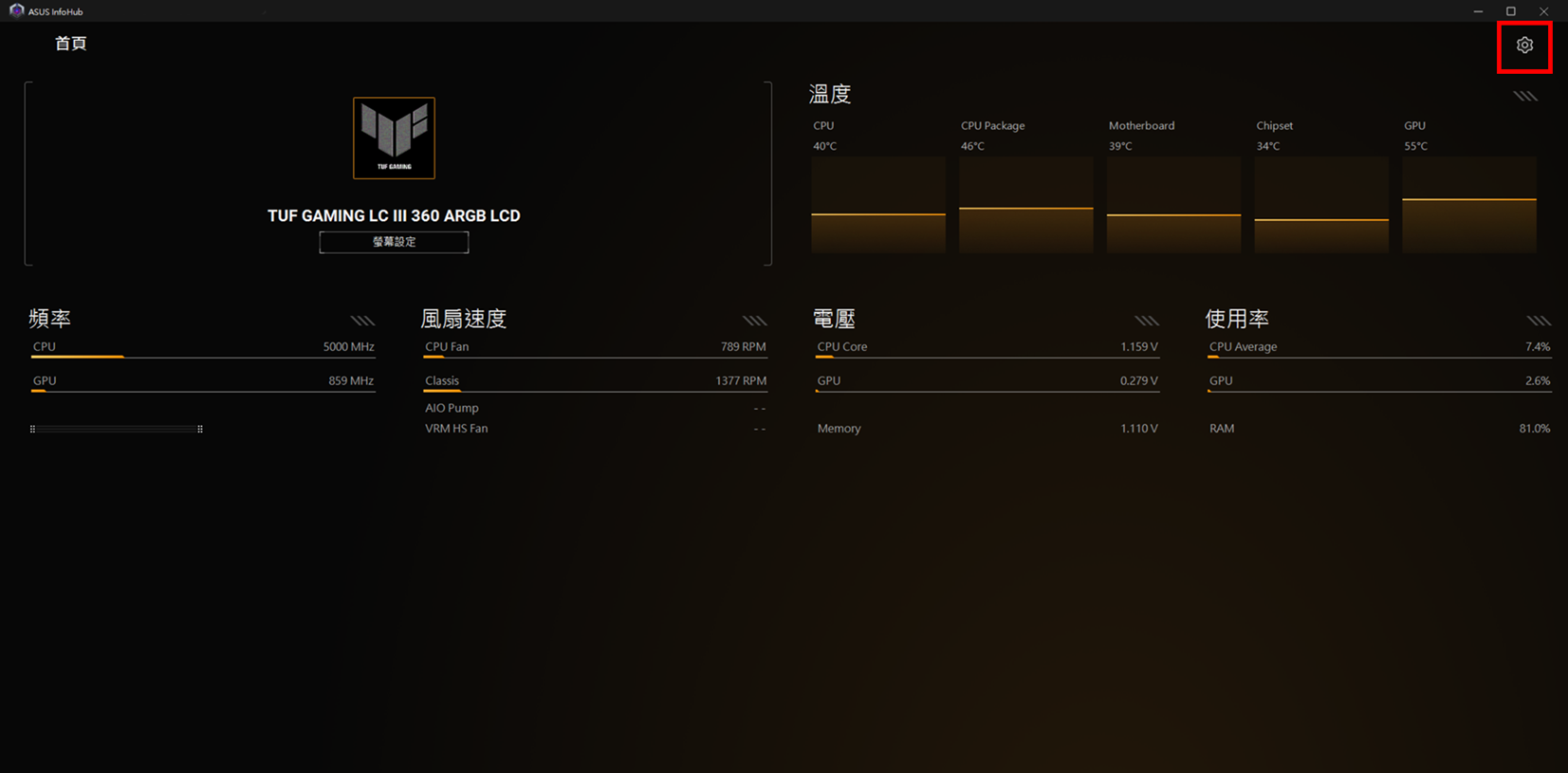Click the Chipset temperature graph
Image resolution: width=1568 pixels, height=773 pixels.
coord(1321,205)
